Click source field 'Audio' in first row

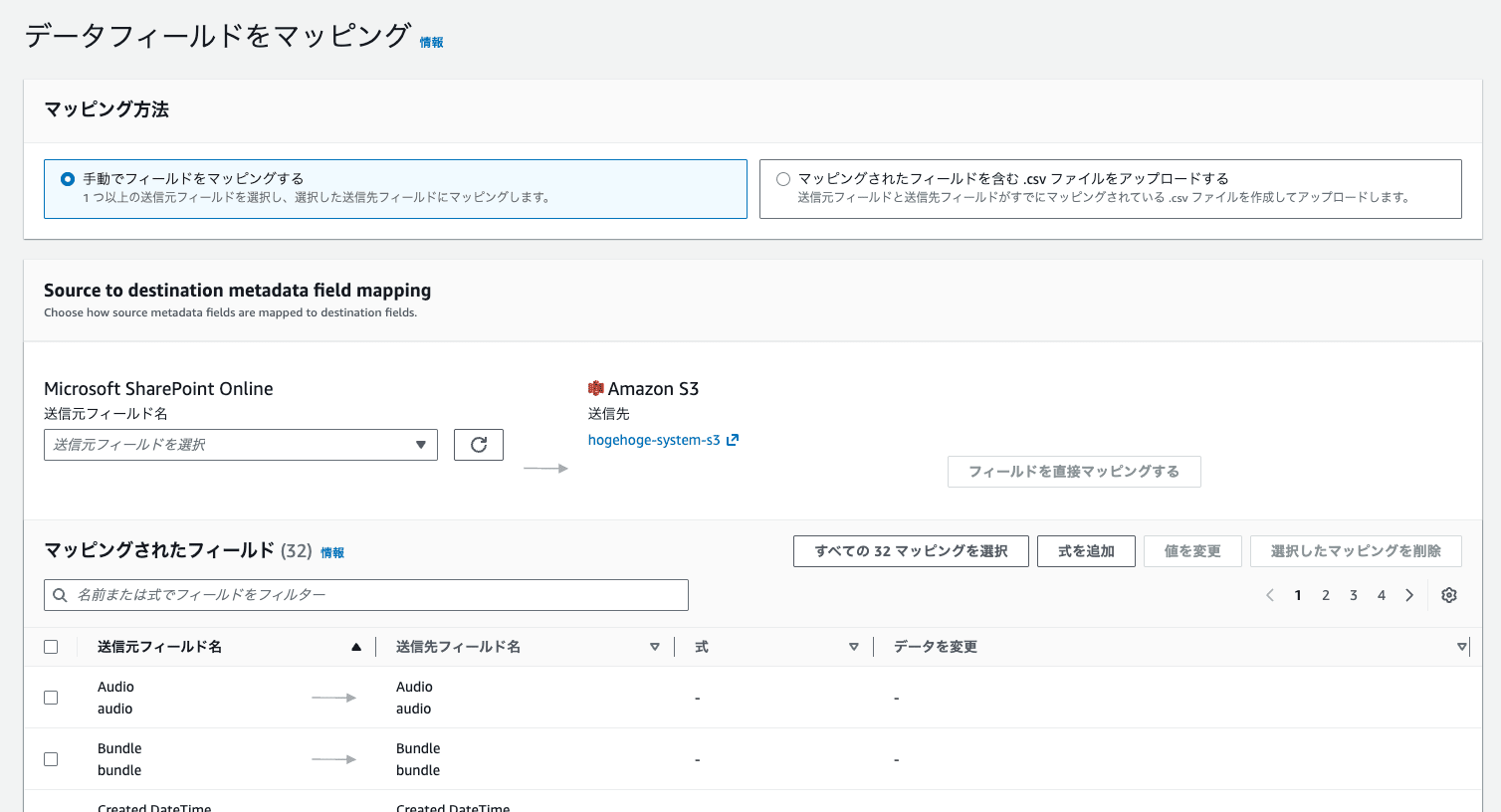(x=115, y=687)
